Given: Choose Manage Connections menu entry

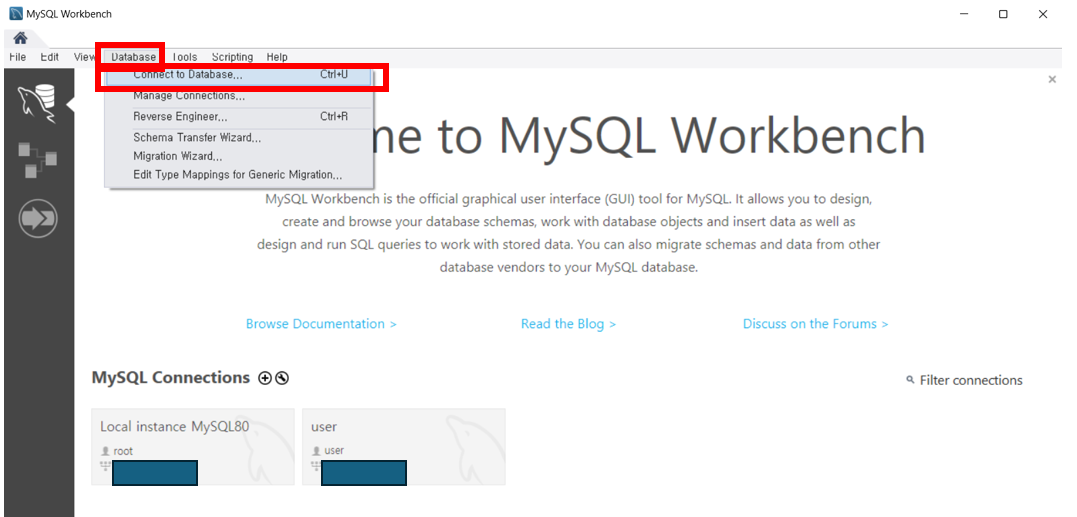Looking at the screenshot, I should 239,96.
